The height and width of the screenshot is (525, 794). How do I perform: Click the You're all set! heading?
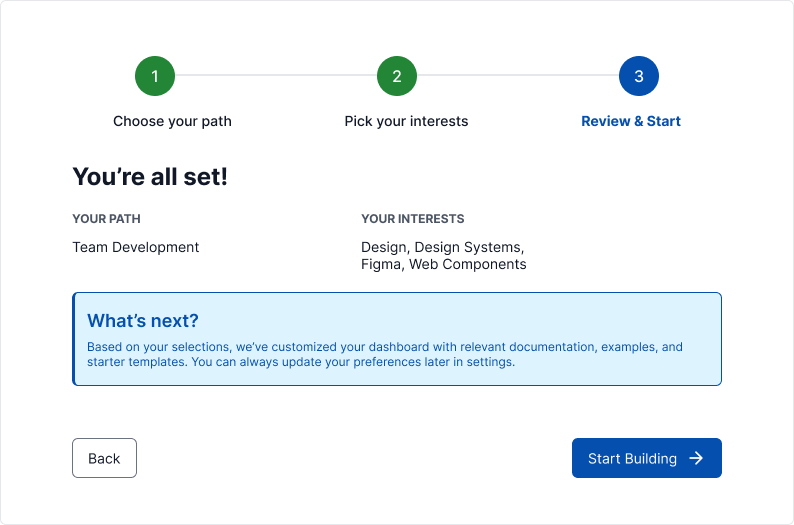click(x=150, y=177)
